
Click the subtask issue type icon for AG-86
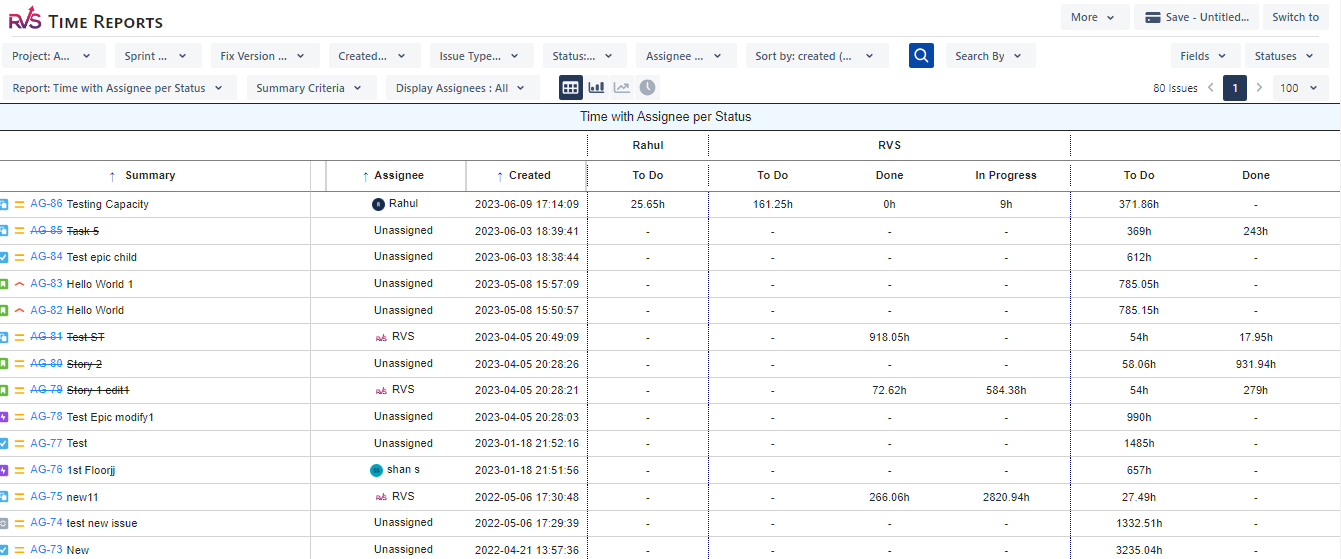4,204
